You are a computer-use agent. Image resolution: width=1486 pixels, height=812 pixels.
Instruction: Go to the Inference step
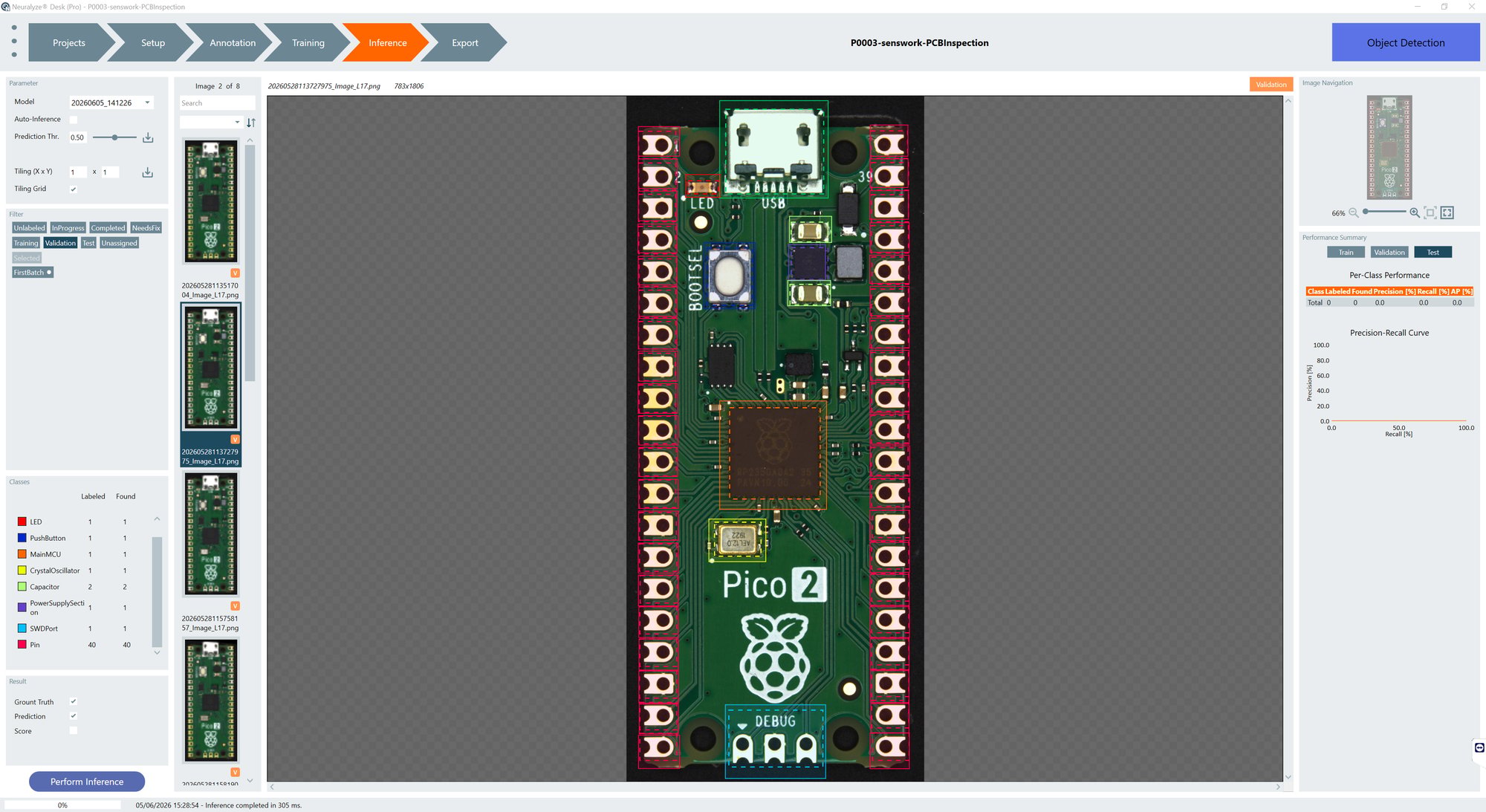[388, 42]
